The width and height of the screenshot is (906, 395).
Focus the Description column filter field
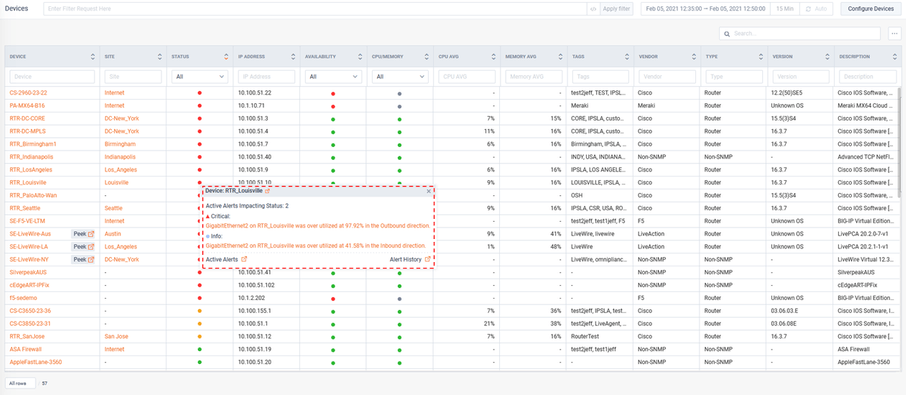867,76
